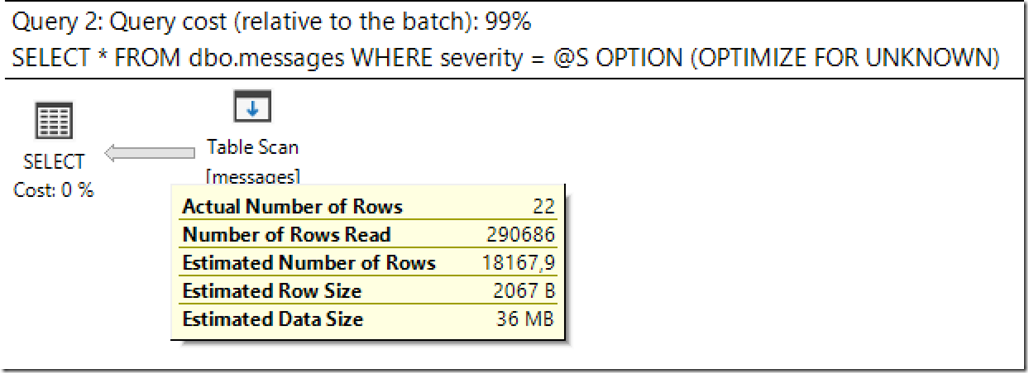Select the Table Scan operator icon
The height and width of the screenshot is (373, 1028).
[252, 106]
